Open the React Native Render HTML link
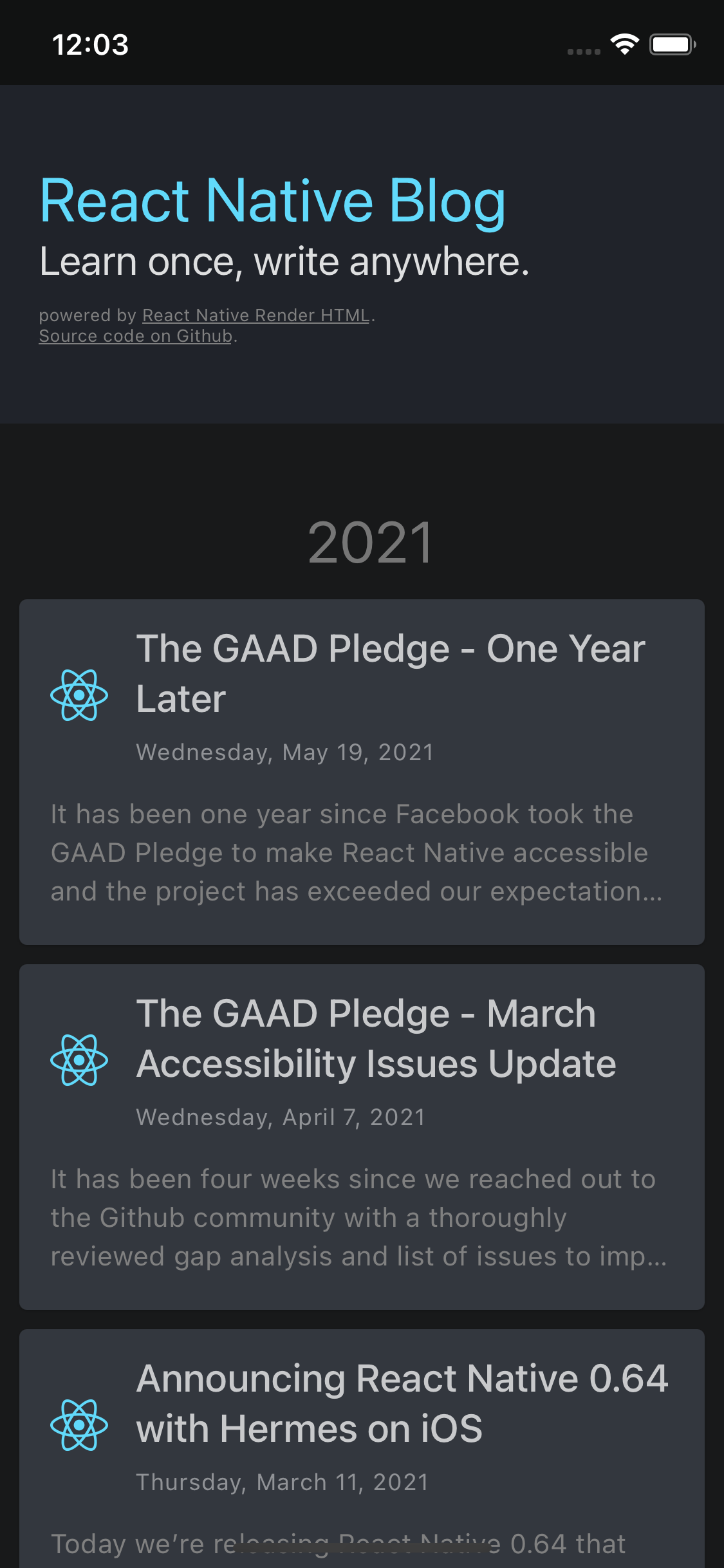 255,315
